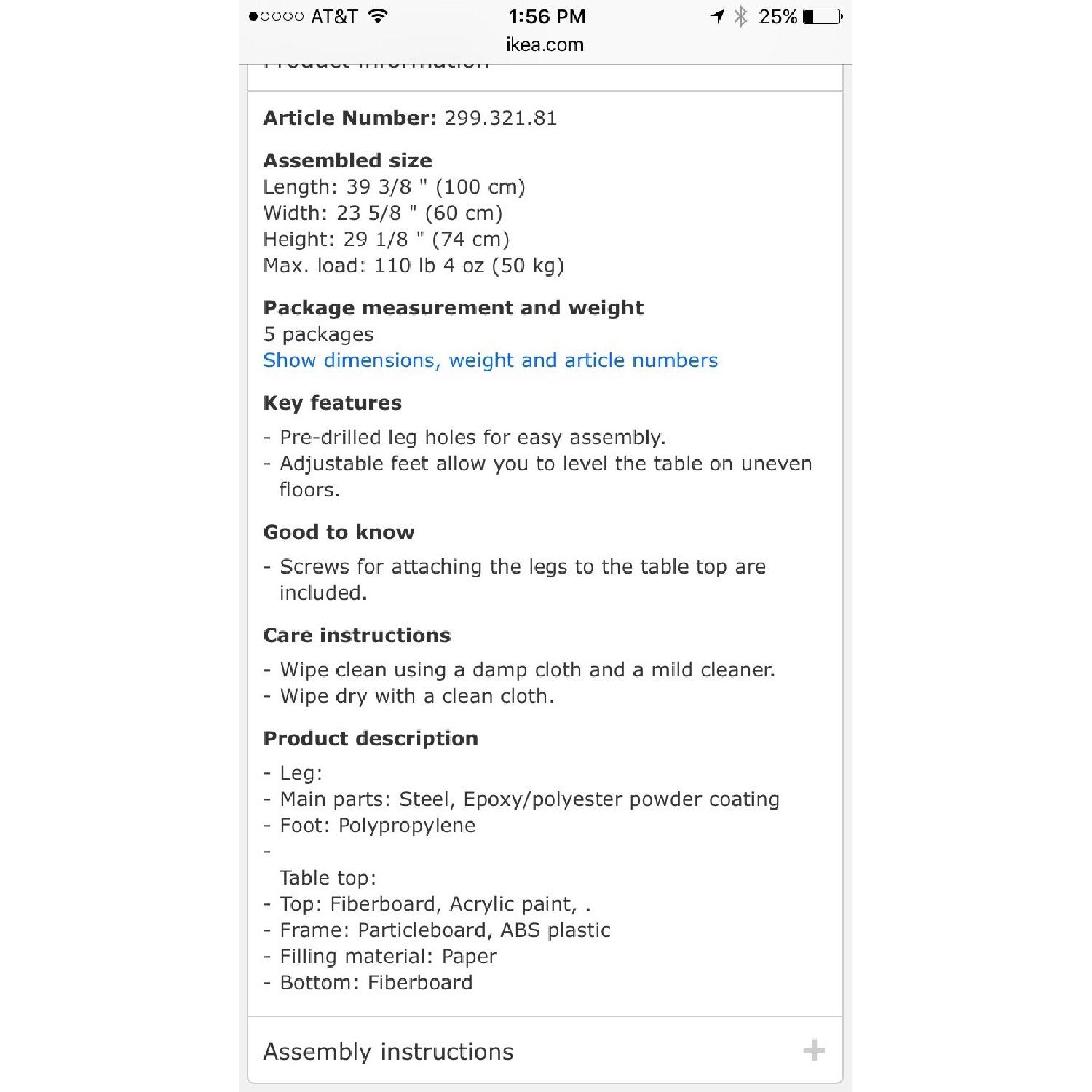Click the Package measurement and weight heading
Viewport: 1092px width, 1092px height.
(453, 308)
